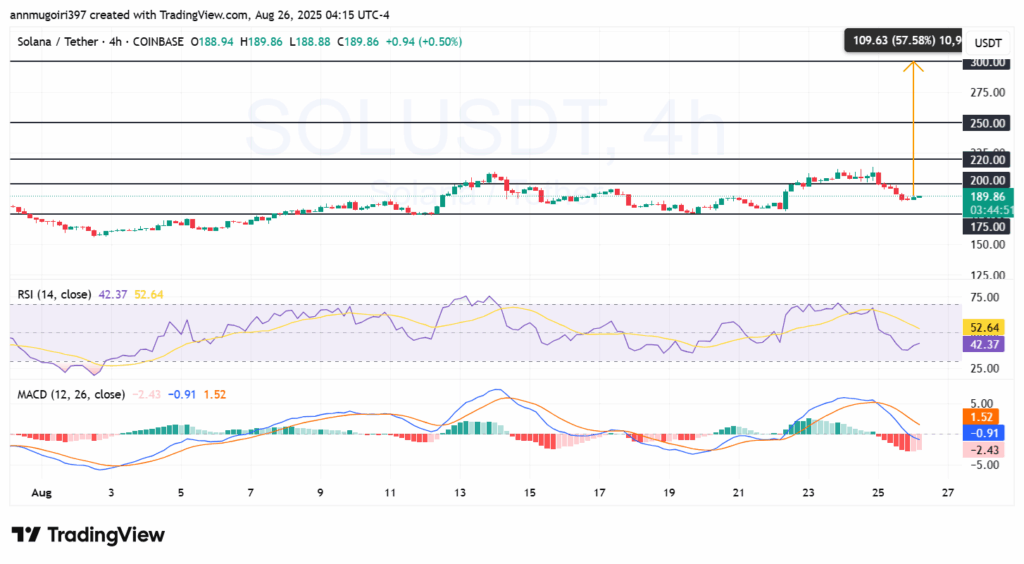
Task: Click the pink −2.43 MACD scale label
Action: (x=984, y=450)
